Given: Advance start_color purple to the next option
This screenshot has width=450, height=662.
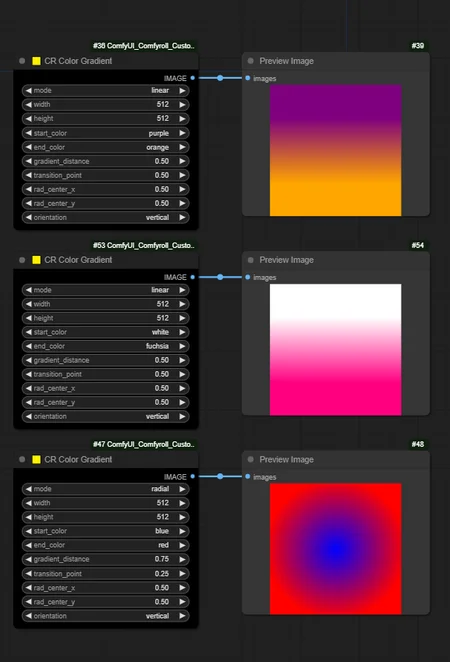Looking at the screenshot, I should tap(182, 133).
